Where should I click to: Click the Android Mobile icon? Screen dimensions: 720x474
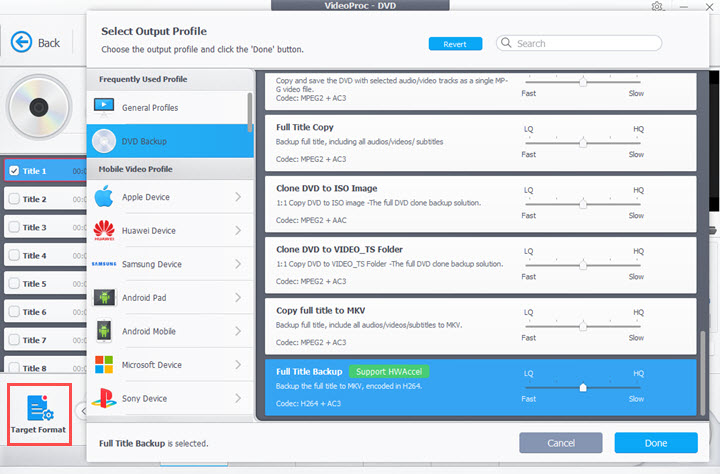[x=104, y=331]
